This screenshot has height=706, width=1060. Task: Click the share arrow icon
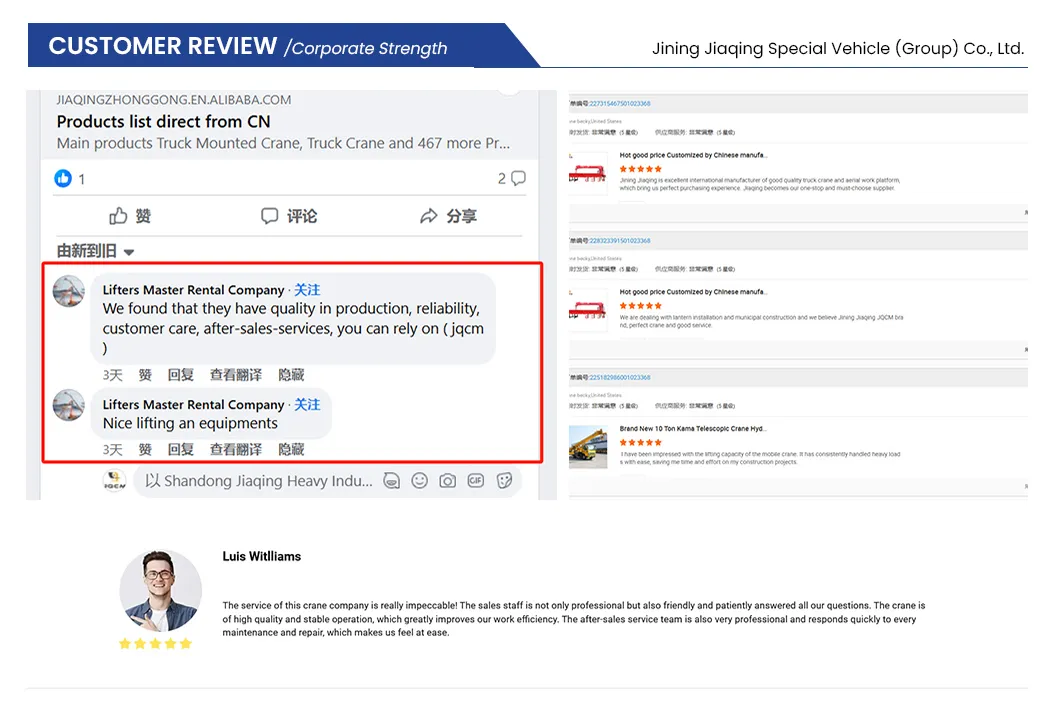pos(429,216)
